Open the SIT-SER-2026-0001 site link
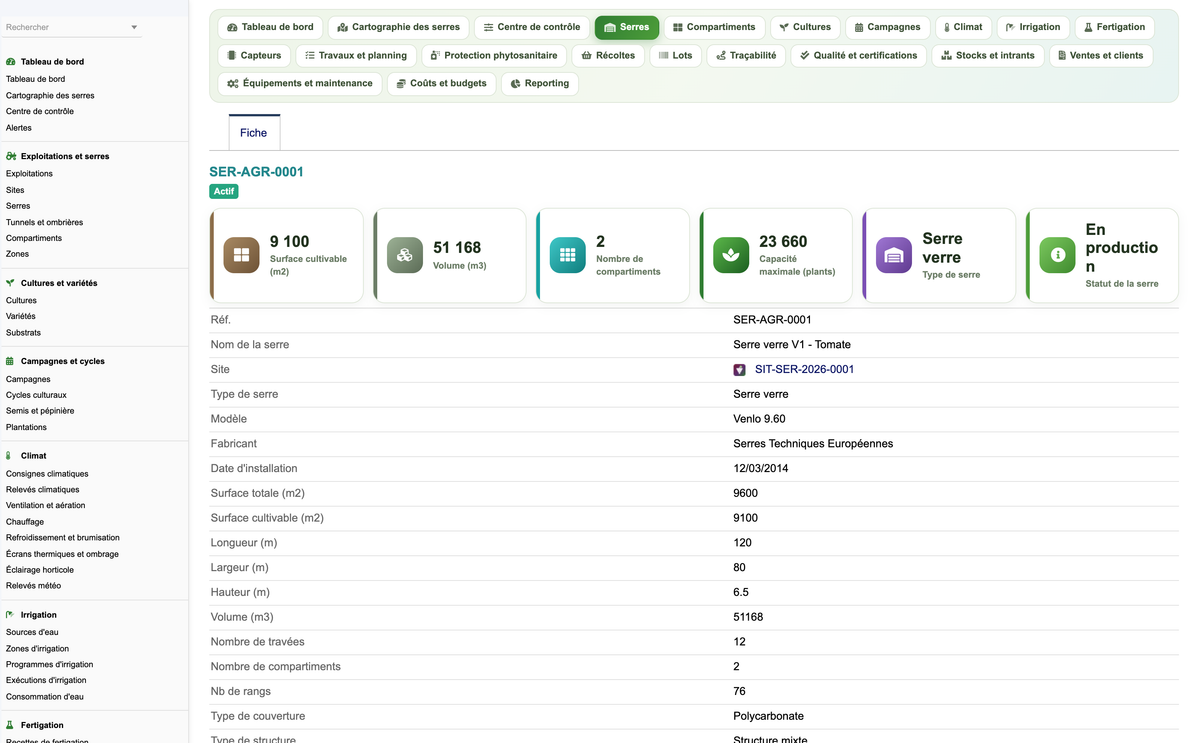The width and height of the screenshot is (1200, 743). 804,369
